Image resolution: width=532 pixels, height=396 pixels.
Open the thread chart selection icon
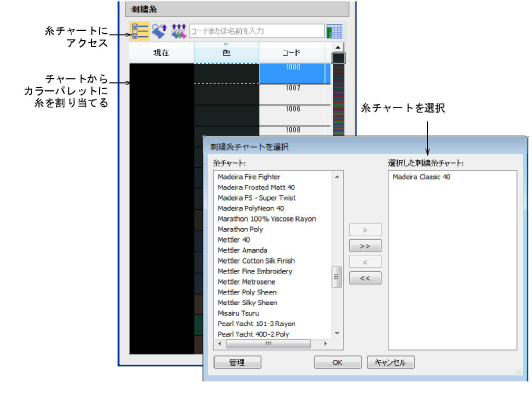[x=140, y=31]
